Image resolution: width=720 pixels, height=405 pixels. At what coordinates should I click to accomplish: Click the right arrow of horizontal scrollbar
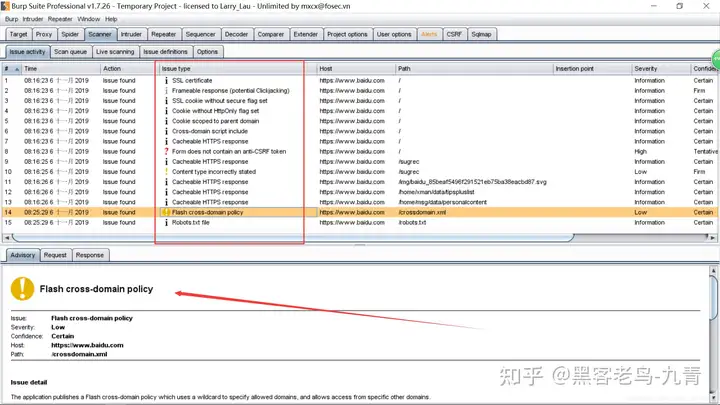pos(712,237)
